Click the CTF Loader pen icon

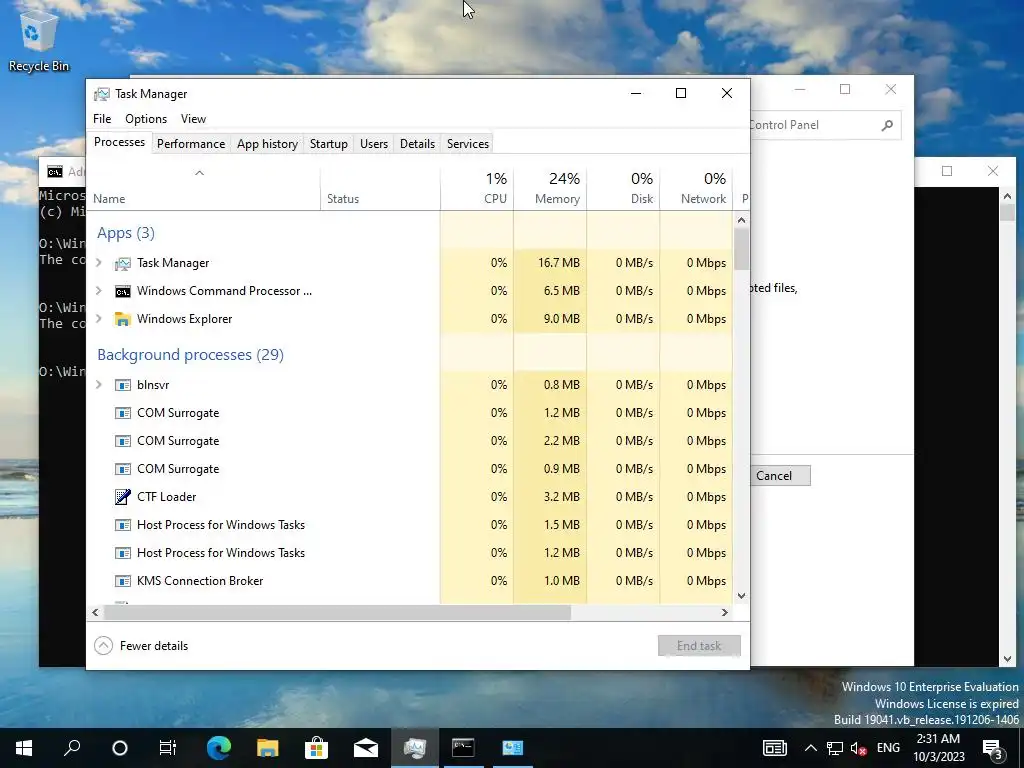pos(123,497)
